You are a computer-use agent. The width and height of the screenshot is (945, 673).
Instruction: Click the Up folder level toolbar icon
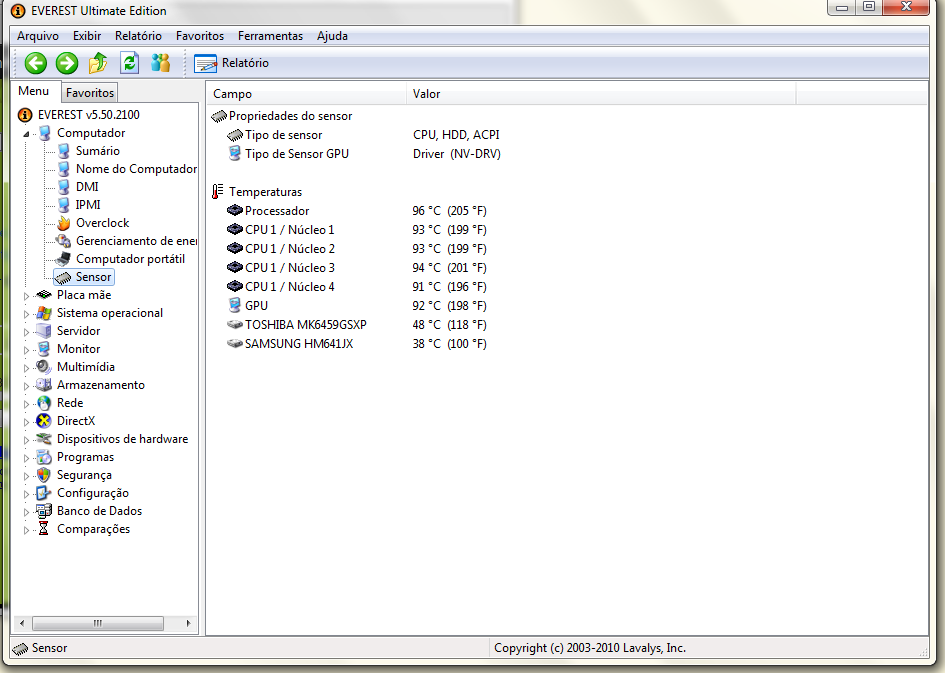[98, 64]
